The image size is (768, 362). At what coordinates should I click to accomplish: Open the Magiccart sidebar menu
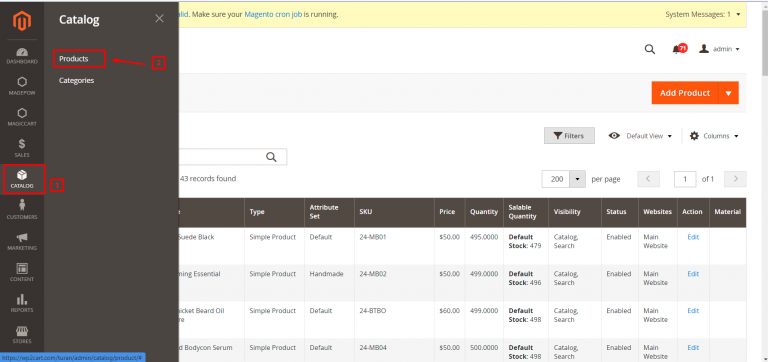[22, 117]
